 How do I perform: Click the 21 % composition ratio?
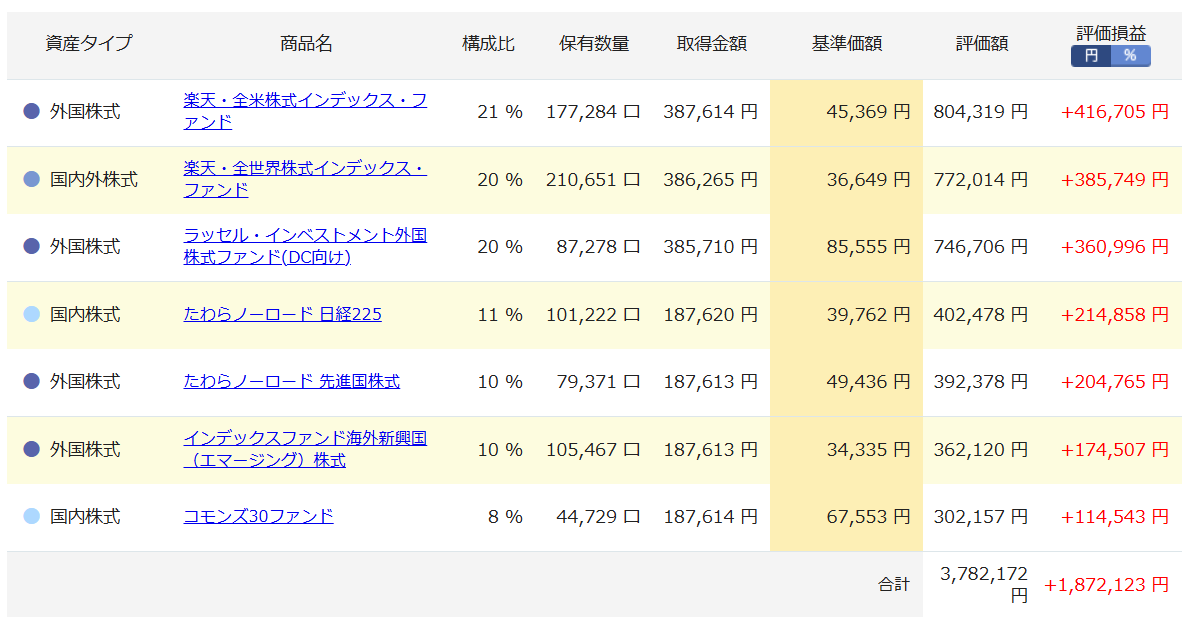click(500, 112)
